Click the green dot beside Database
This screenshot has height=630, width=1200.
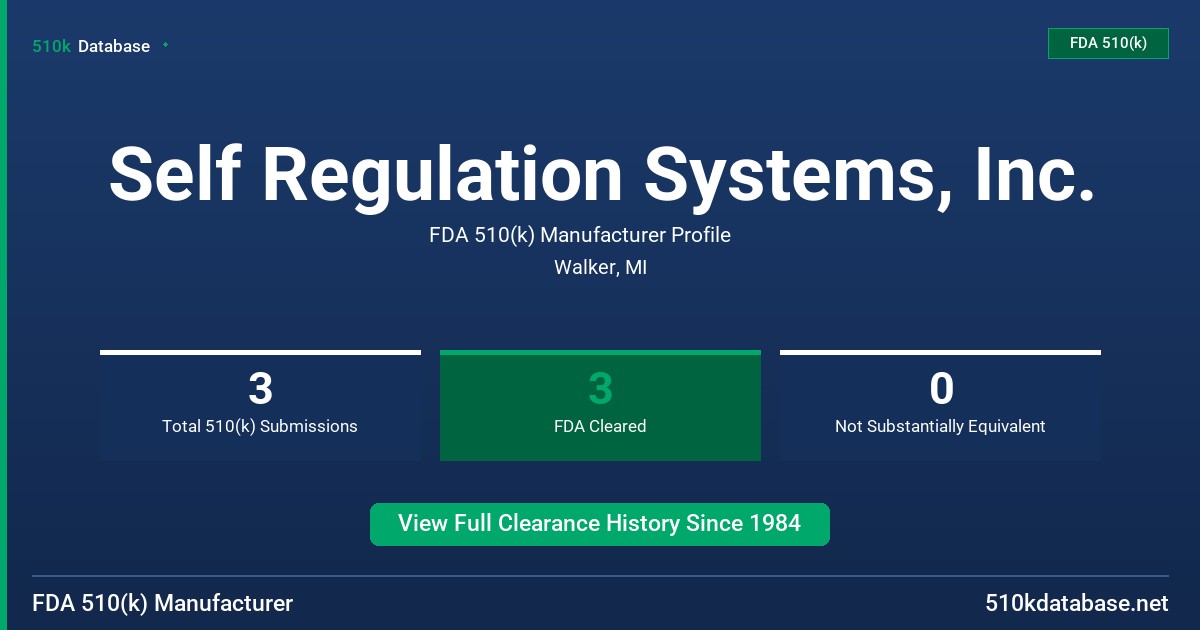[165, 45]
